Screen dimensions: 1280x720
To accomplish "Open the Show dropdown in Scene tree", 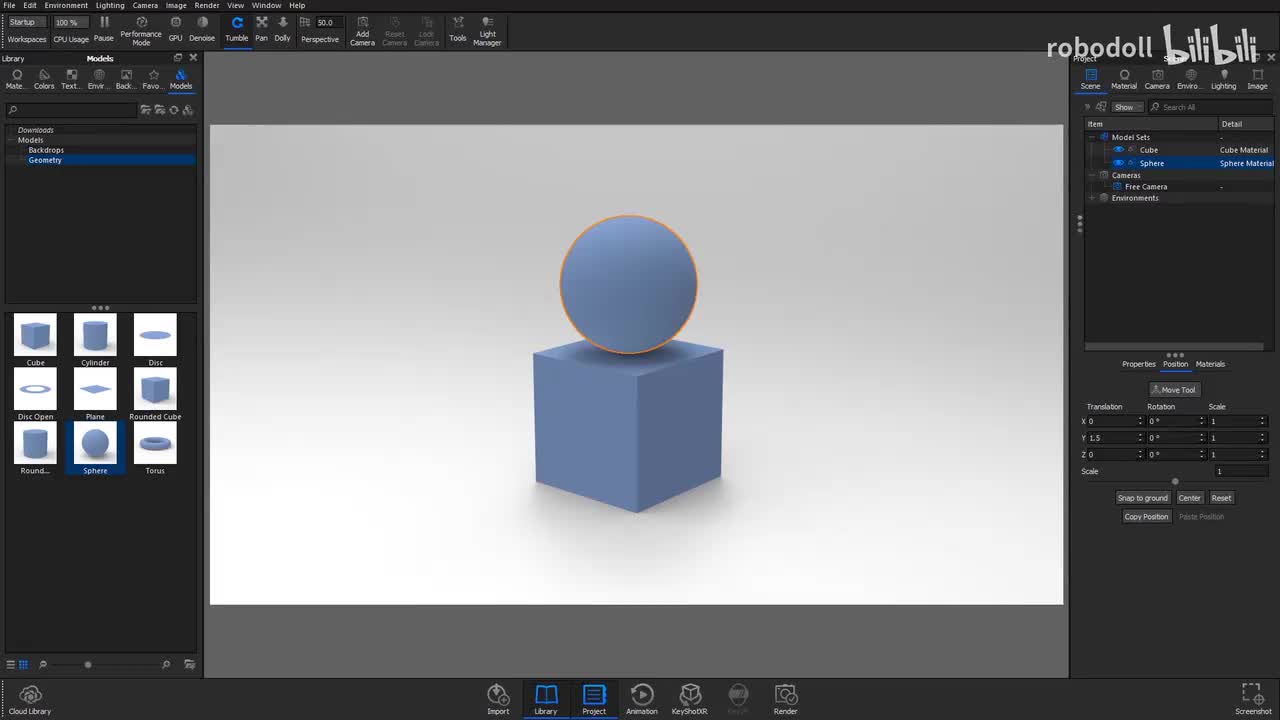I will coord(1125,107).
